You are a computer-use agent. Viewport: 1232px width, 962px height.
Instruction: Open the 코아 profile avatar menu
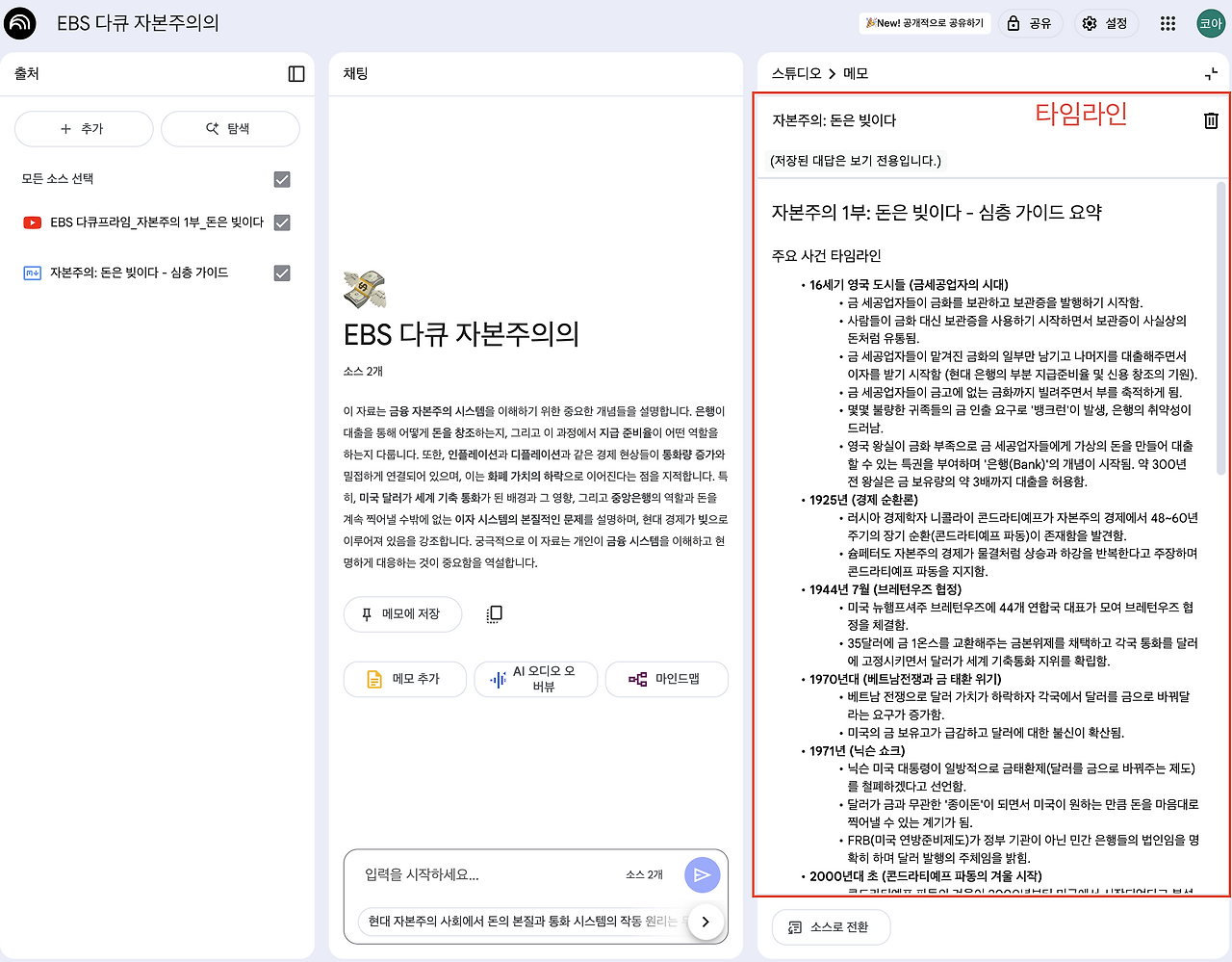(x=1210, y=23)
